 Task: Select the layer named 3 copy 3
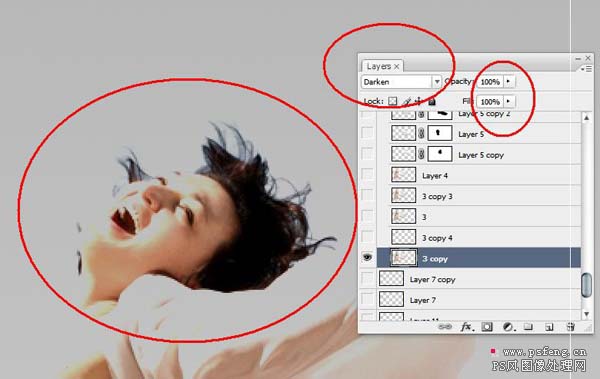pos(437,196)
